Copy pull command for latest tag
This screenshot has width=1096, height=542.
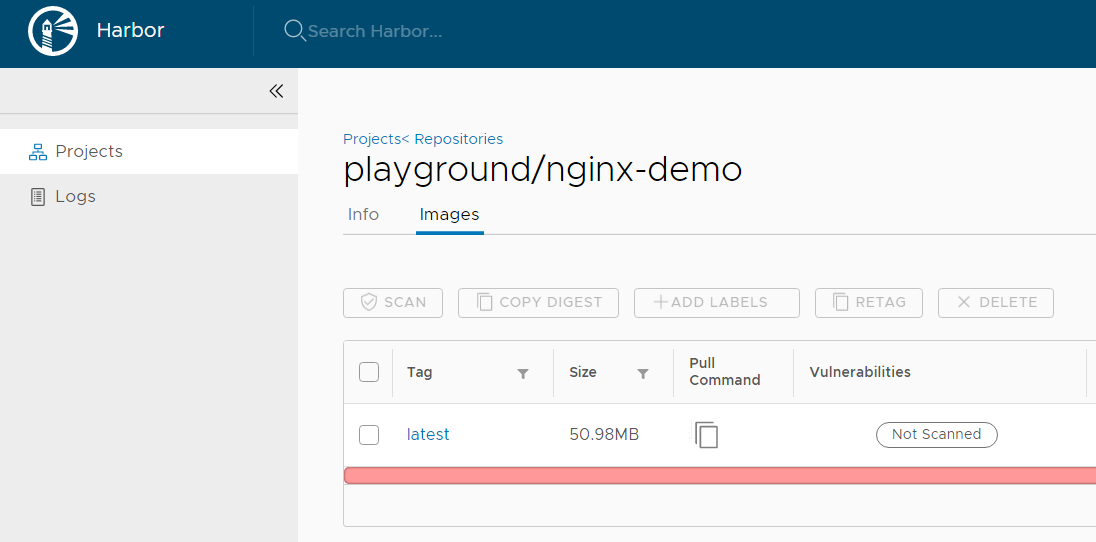point(706,434)
